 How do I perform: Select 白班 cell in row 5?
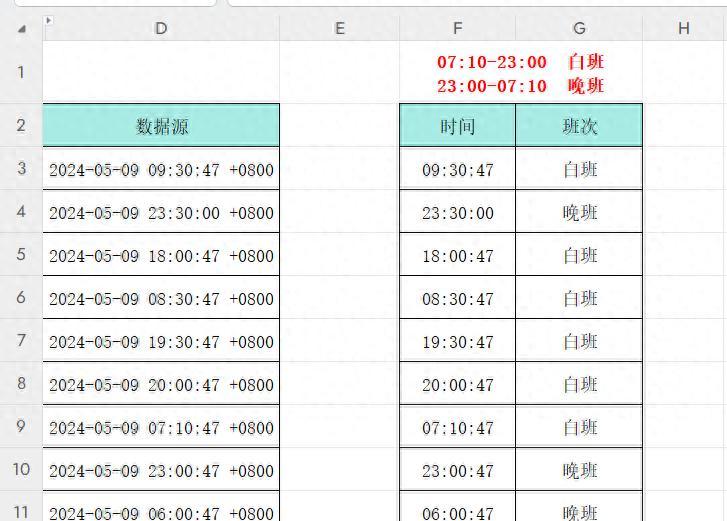[x=579, y=254]
